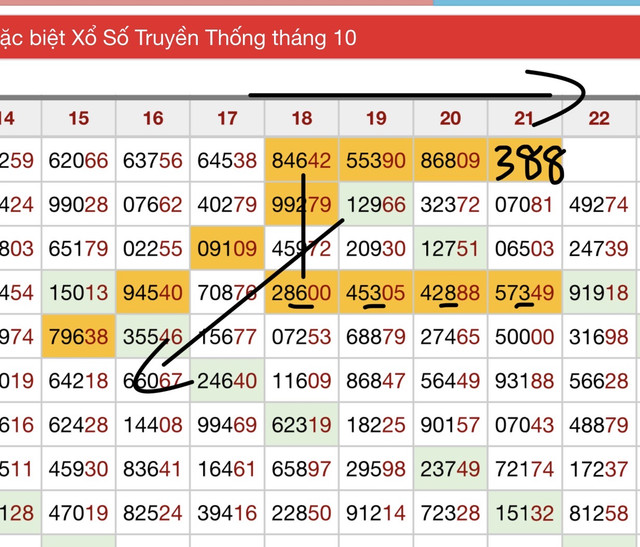
Task: Click green cell 12966
Action: pyautogui.click(x=376, y=204)
